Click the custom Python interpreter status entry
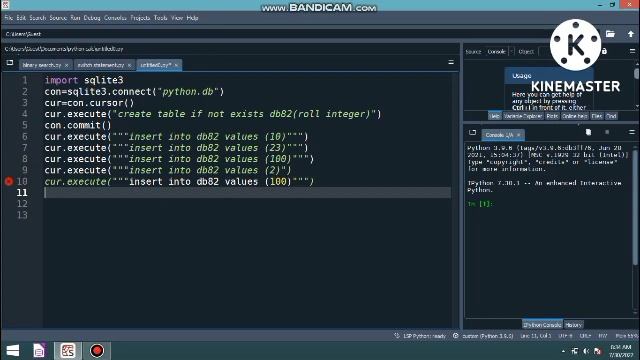Screen dimensions: 640x360 [484, 336]
